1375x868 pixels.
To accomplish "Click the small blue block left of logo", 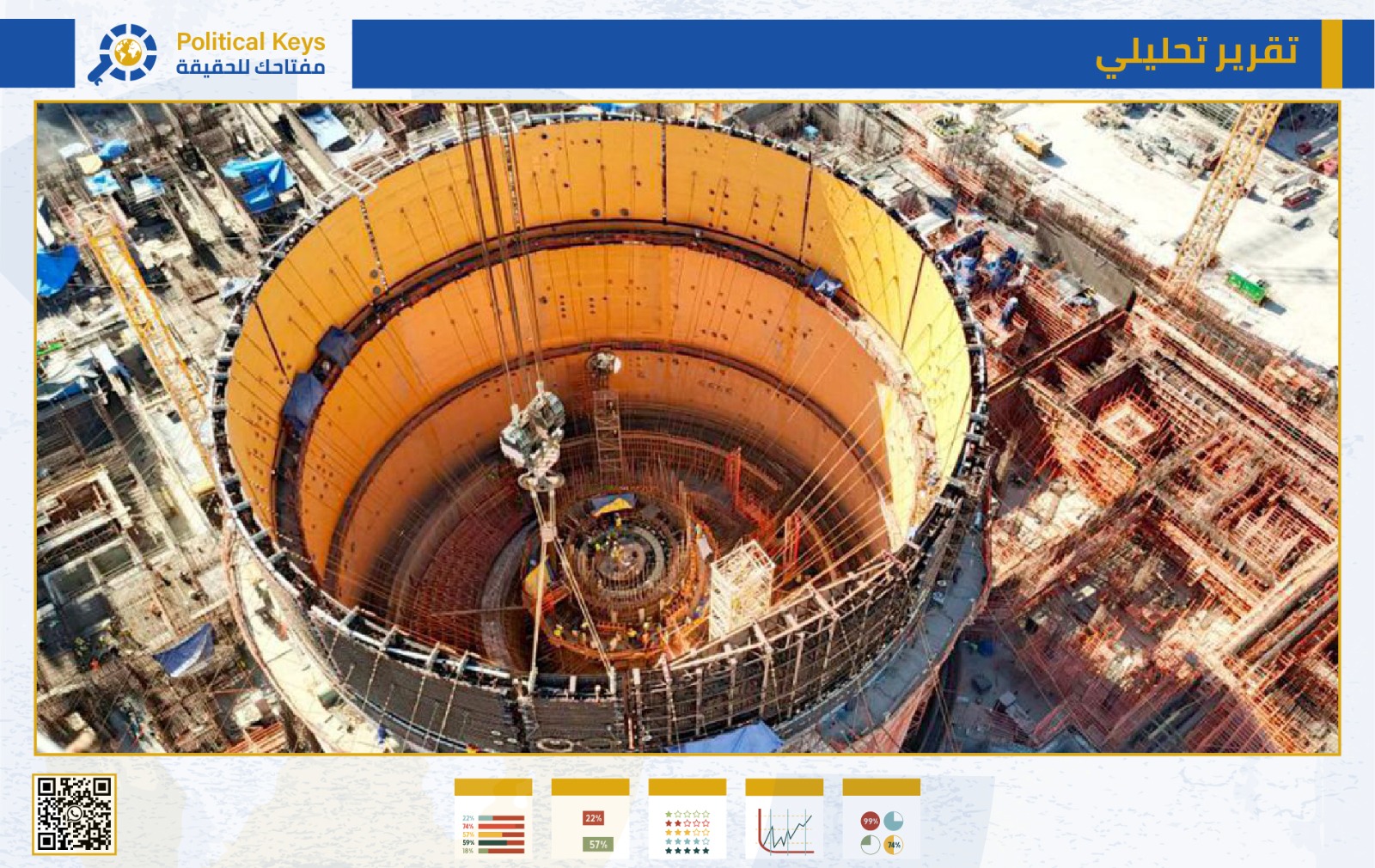I will point(37,53).
